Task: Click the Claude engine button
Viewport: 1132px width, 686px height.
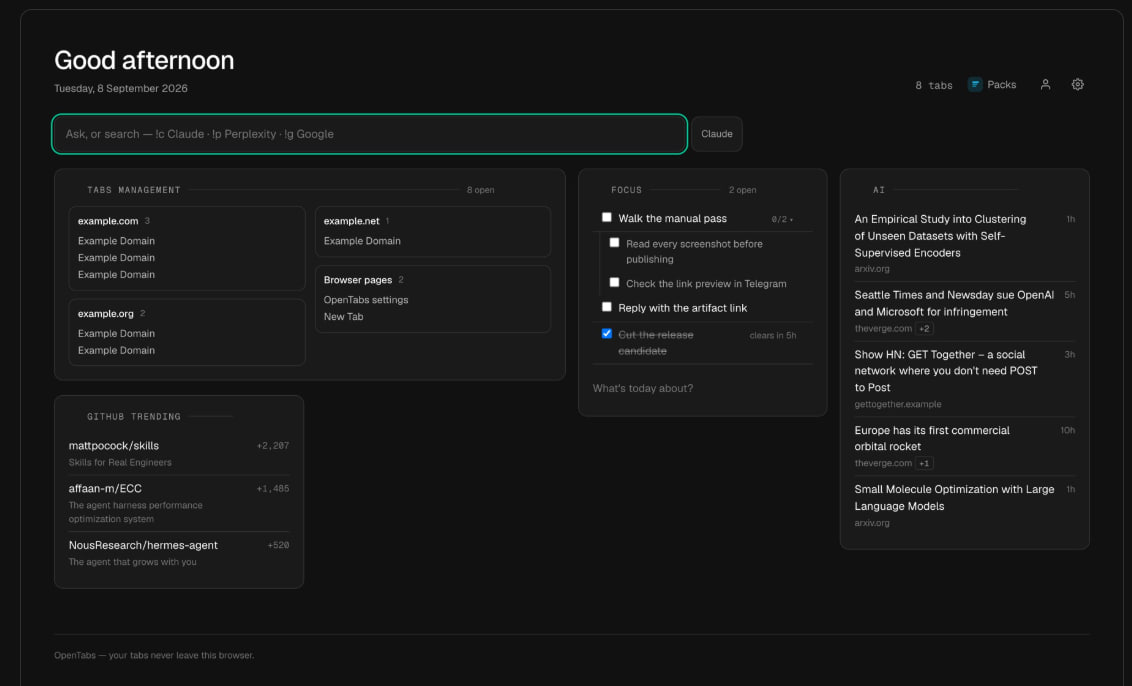Action: click(716, 134)
